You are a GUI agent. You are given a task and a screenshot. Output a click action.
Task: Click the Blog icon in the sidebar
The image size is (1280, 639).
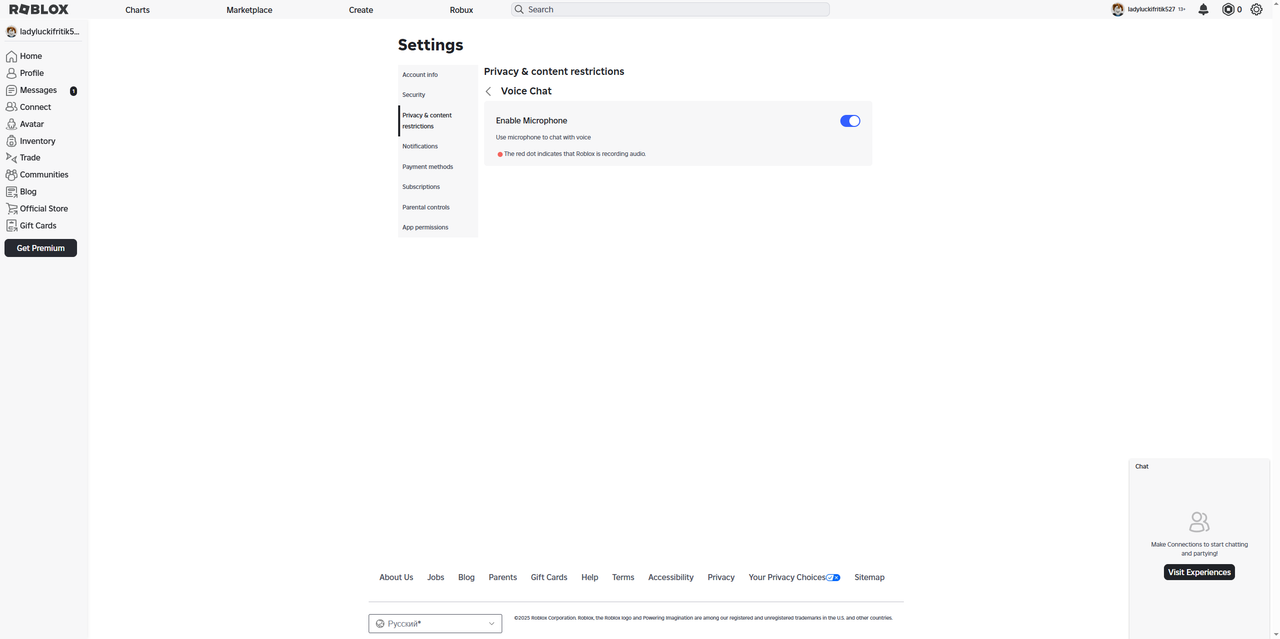tap(11, 191)
